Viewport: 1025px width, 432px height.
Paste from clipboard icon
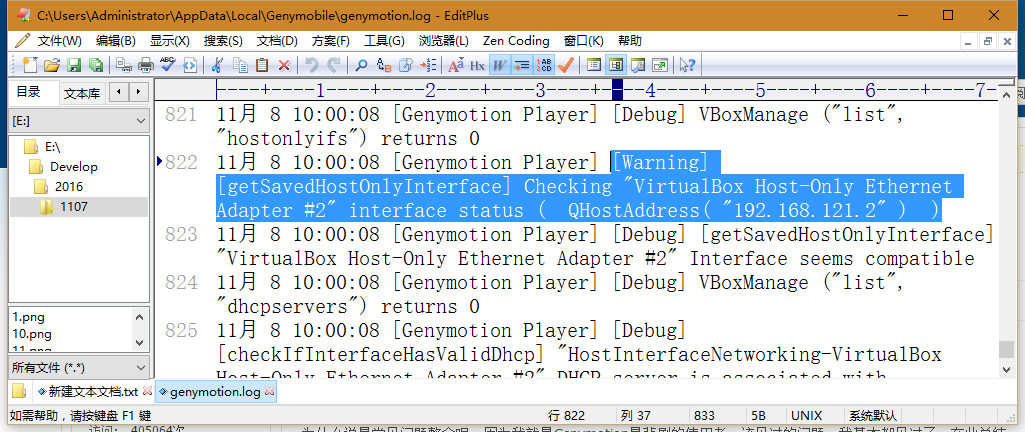(x=262, y=65)
